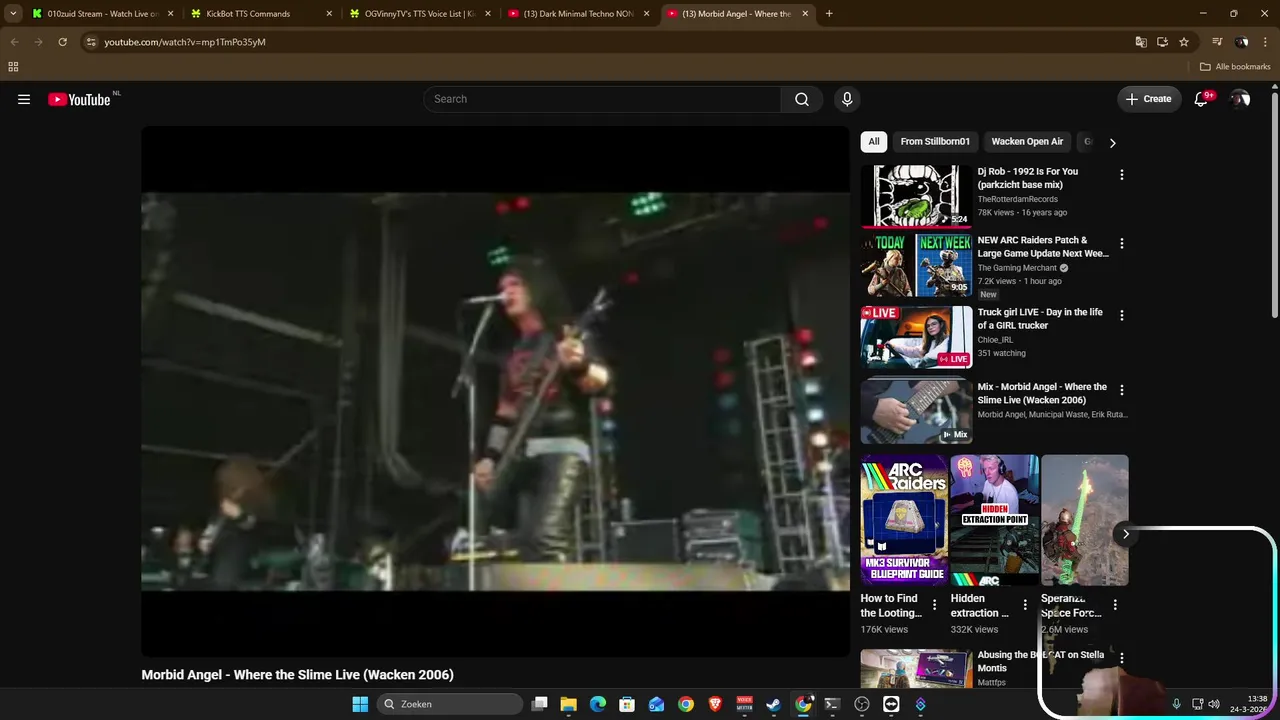1280x720 pixels.
Task: Open a new browser tab
Action: [829, 14]
